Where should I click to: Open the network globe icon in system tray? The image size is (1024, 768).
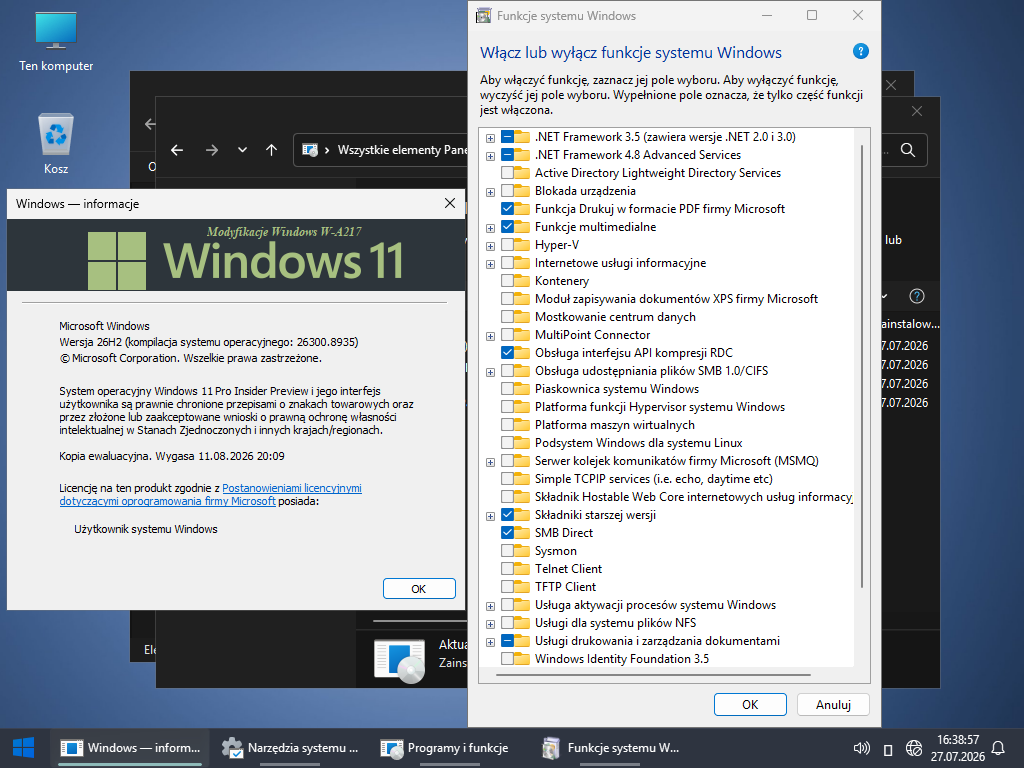pyautogui.click(x=914, y=748)
